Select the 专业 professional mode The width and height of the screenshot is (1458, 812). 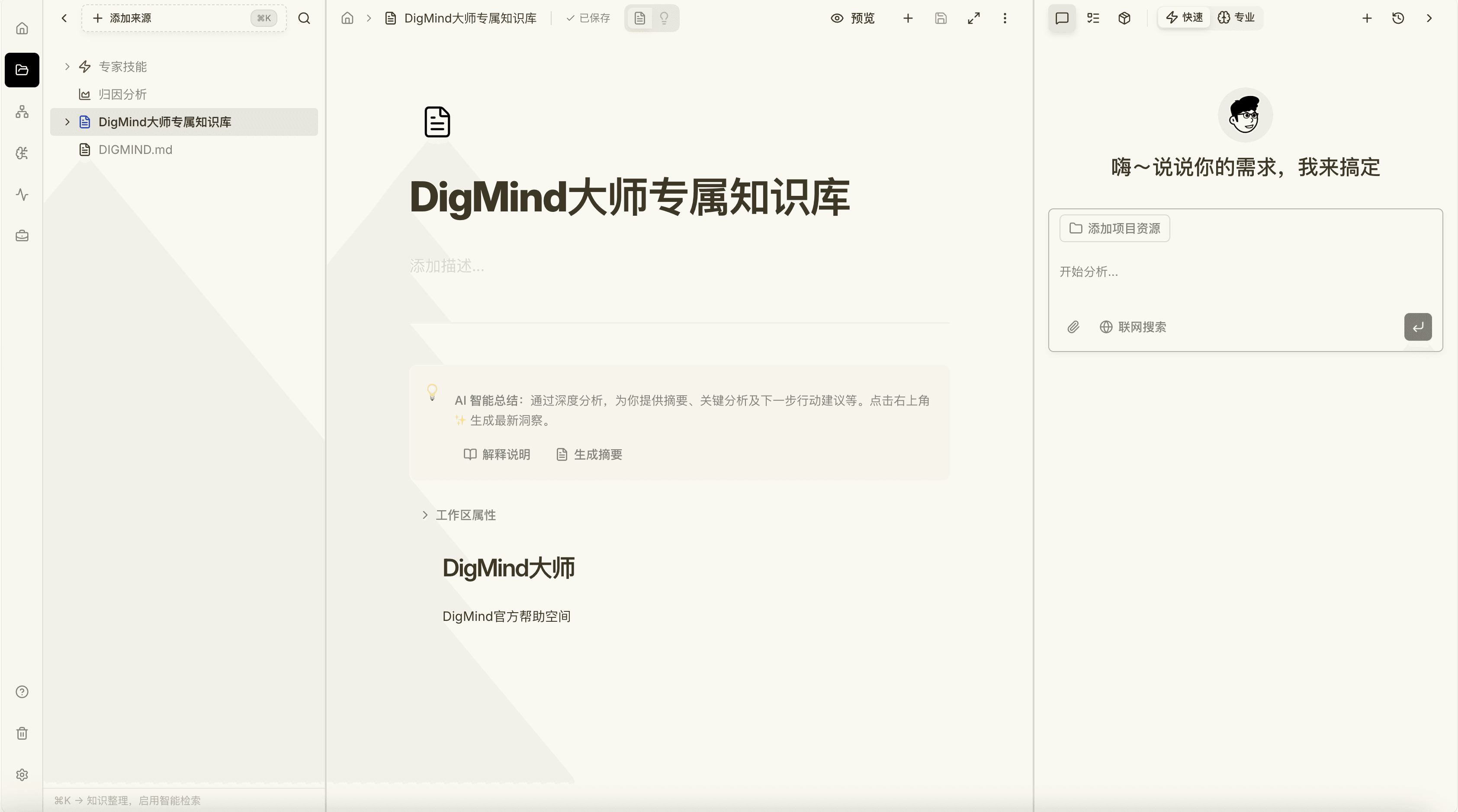pyautogui.click(x=1236, y=18)
